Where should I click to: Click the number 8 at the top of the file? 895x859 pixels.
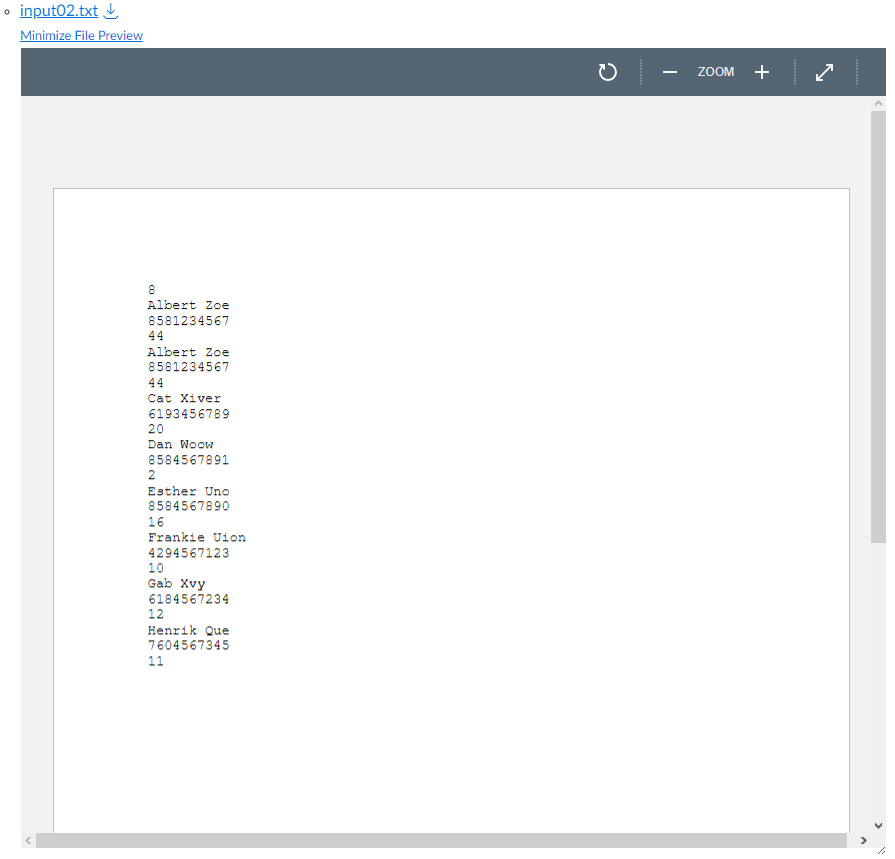151,289
